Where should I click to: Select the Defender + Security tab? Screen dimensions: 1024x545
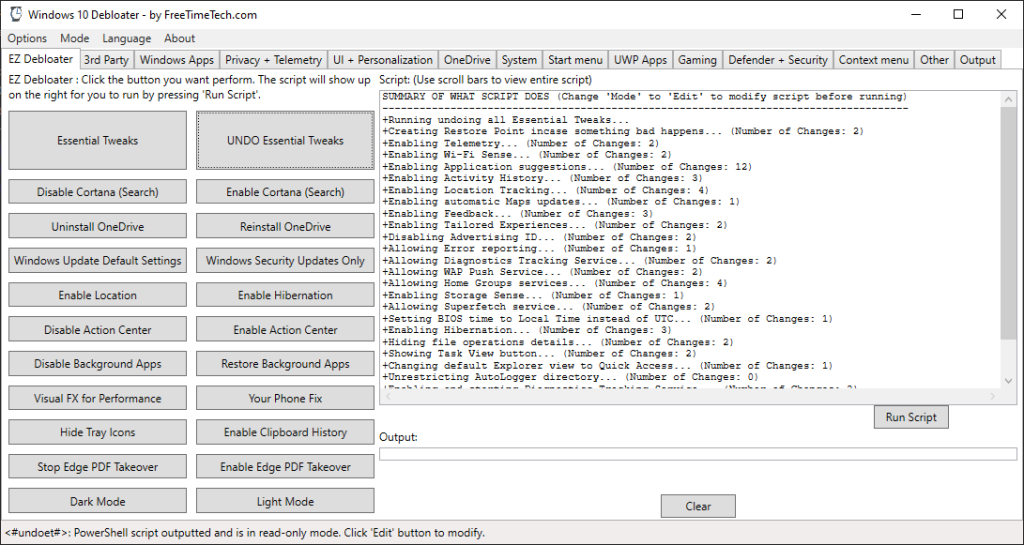click(778, 60)
